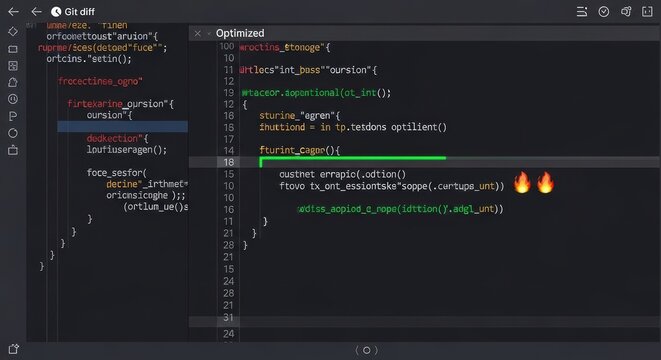Click left pane line 'loutiuseragen();'

click(x=127, y=150)
